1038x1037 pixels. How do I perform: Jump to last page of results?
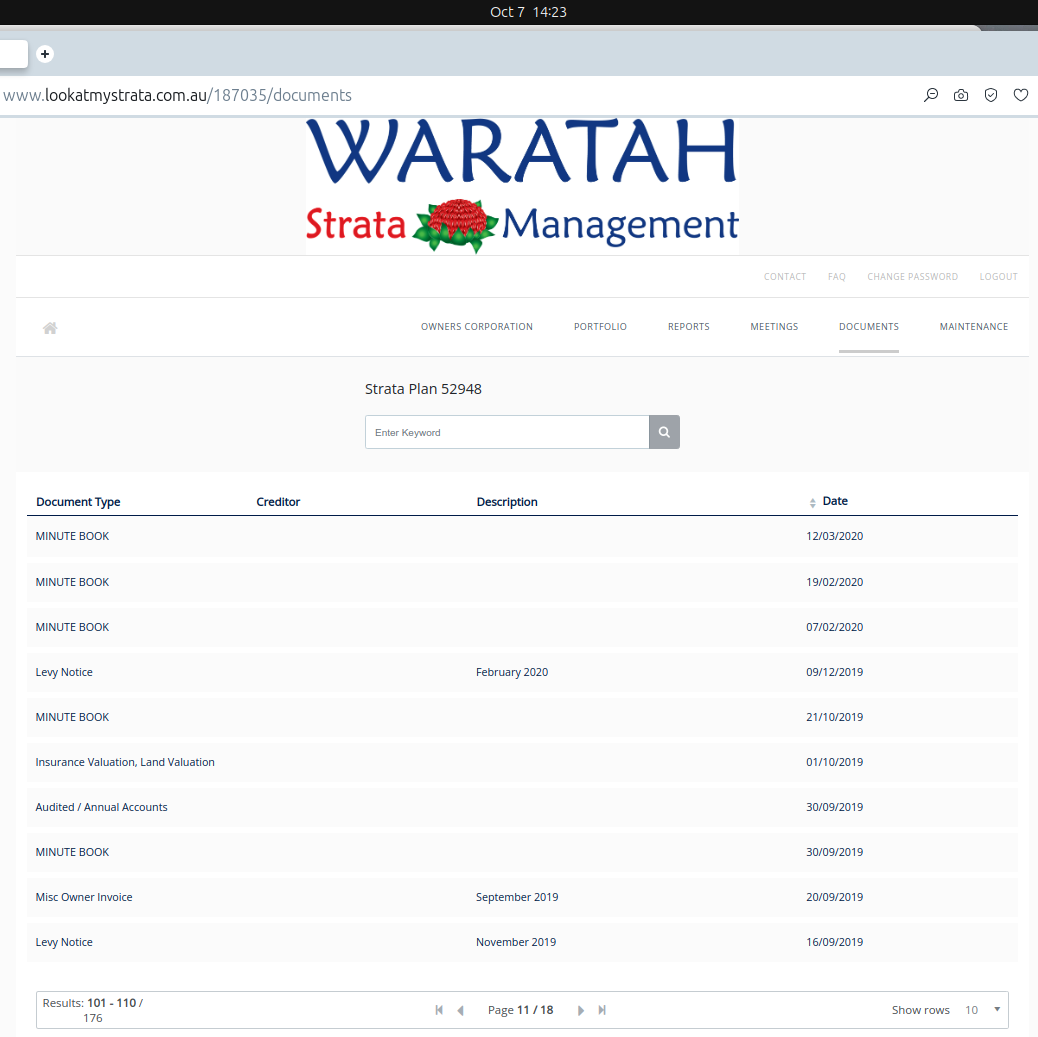click(602, 1009)
